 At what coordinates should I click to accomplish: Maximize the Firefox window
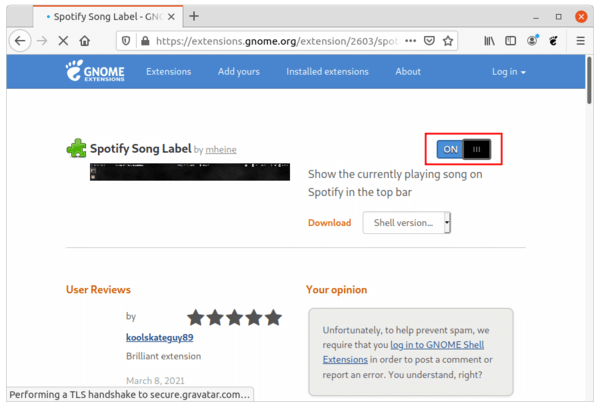[x=559, y=16]
